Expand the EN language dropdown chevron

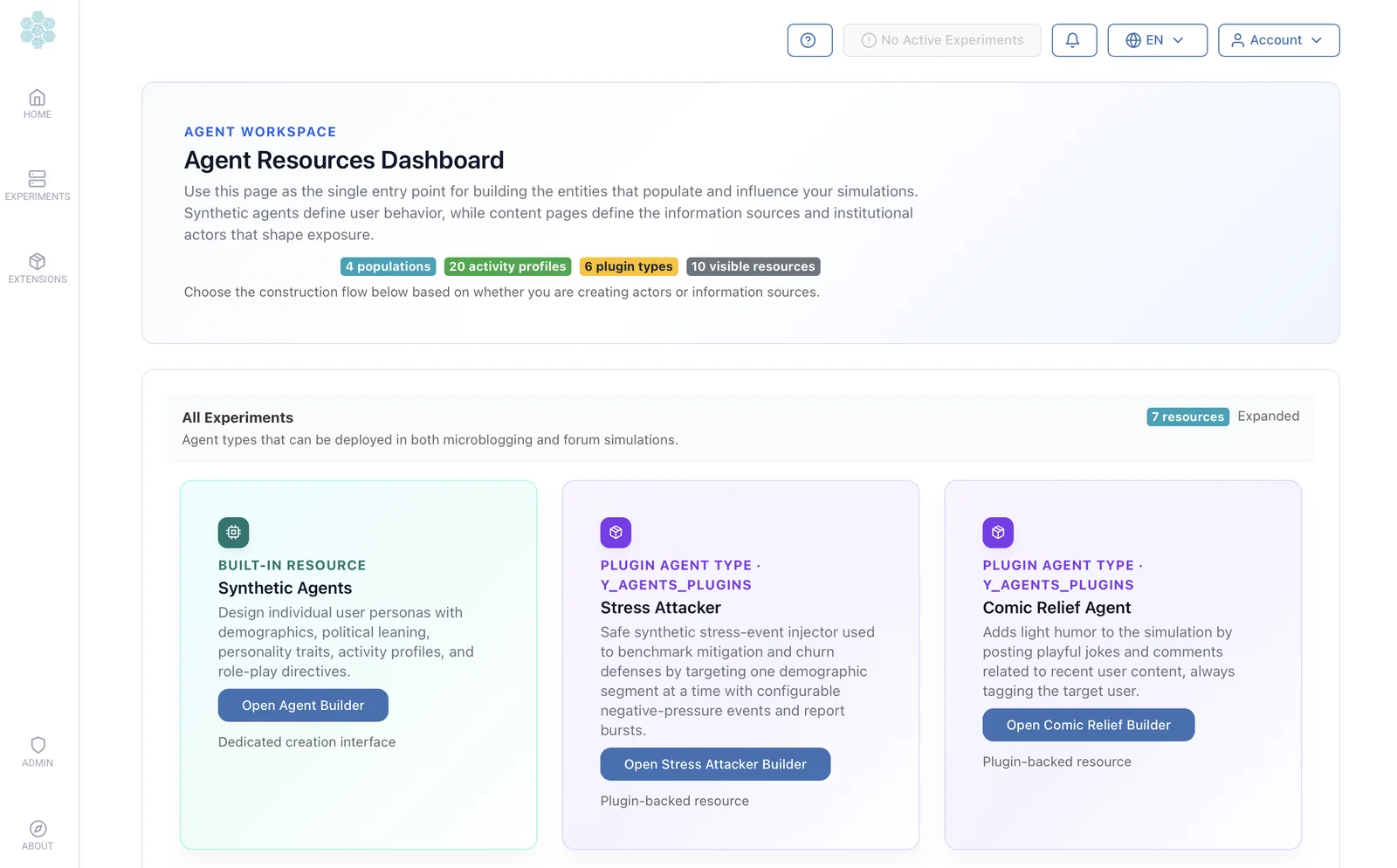(1178, 40)
